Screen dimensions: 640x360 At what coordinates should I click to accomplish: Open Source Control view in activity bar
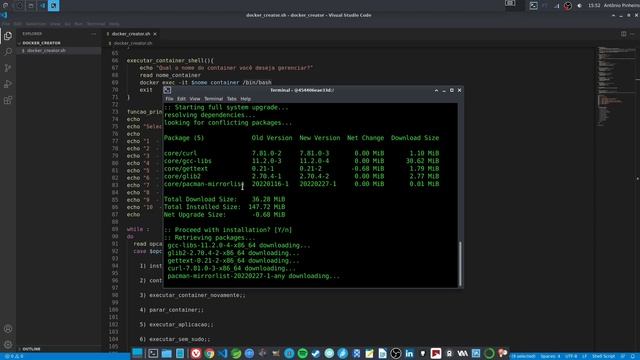pyautogui.click(x=8, y=68)
